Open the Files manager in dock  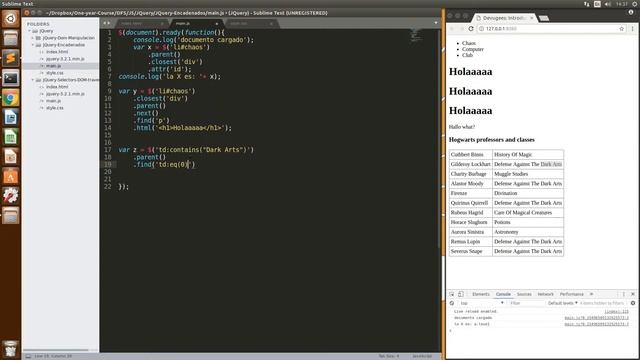(x=11, y=38)
